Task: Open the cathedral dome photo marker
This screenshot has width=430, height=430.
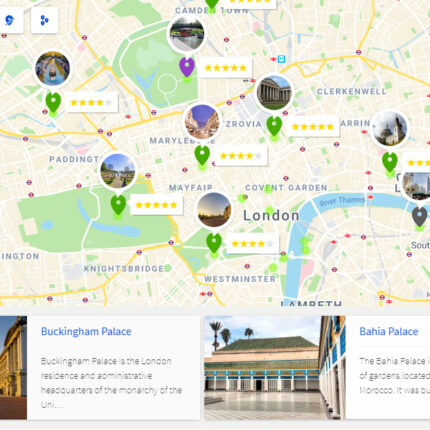Action: click(390, 129)
